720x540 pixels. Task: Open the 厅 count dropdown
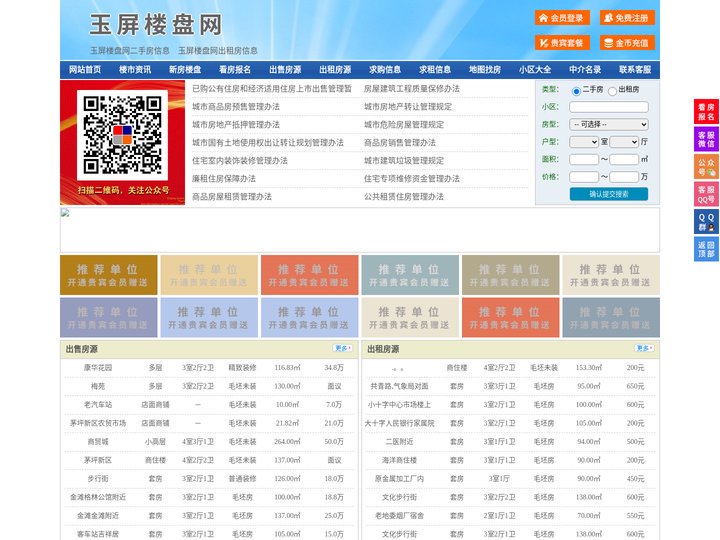624,142
